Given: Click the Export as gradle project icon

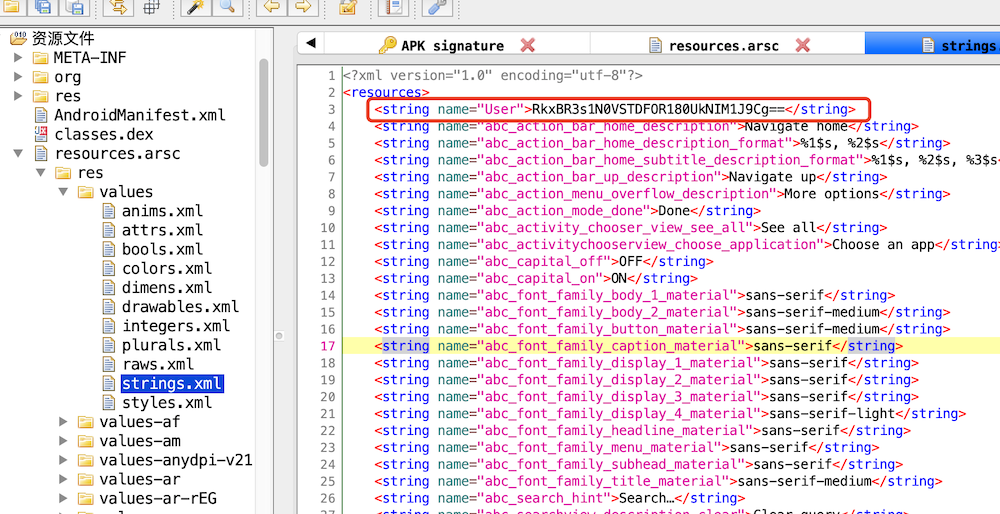Looking at the screenshot, I should point(75,6).
